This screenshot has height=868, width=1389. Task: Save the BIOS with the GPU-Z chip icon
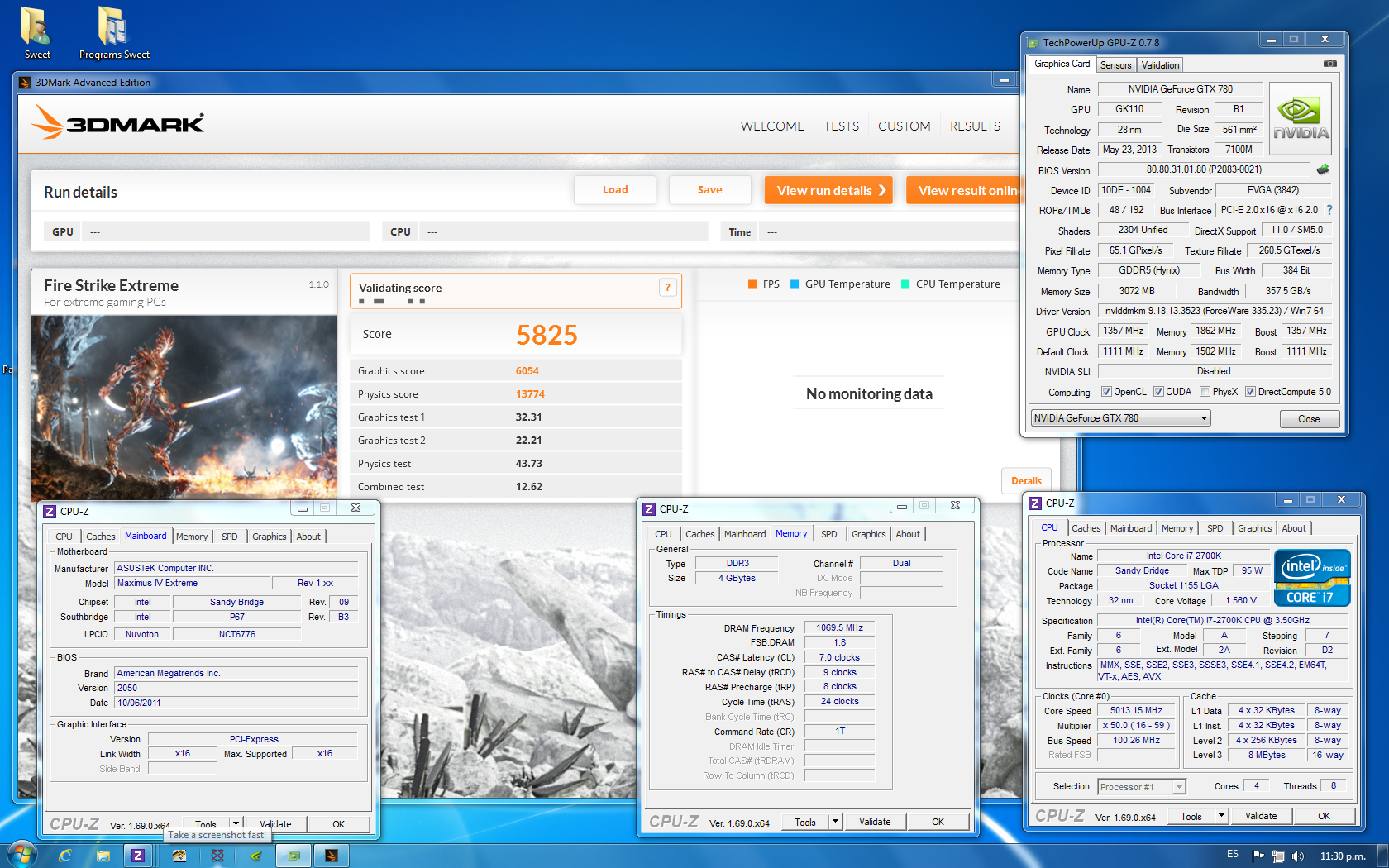point(1323,169)
